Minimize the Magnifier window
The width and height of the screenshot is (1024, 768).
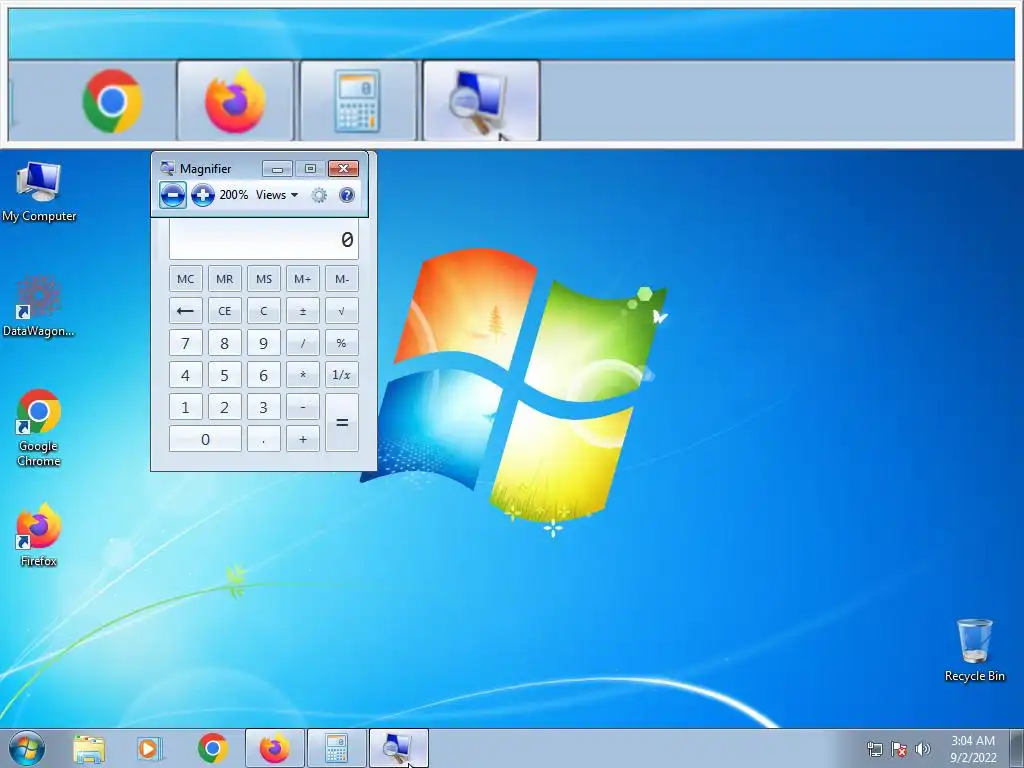click(277, 169)
